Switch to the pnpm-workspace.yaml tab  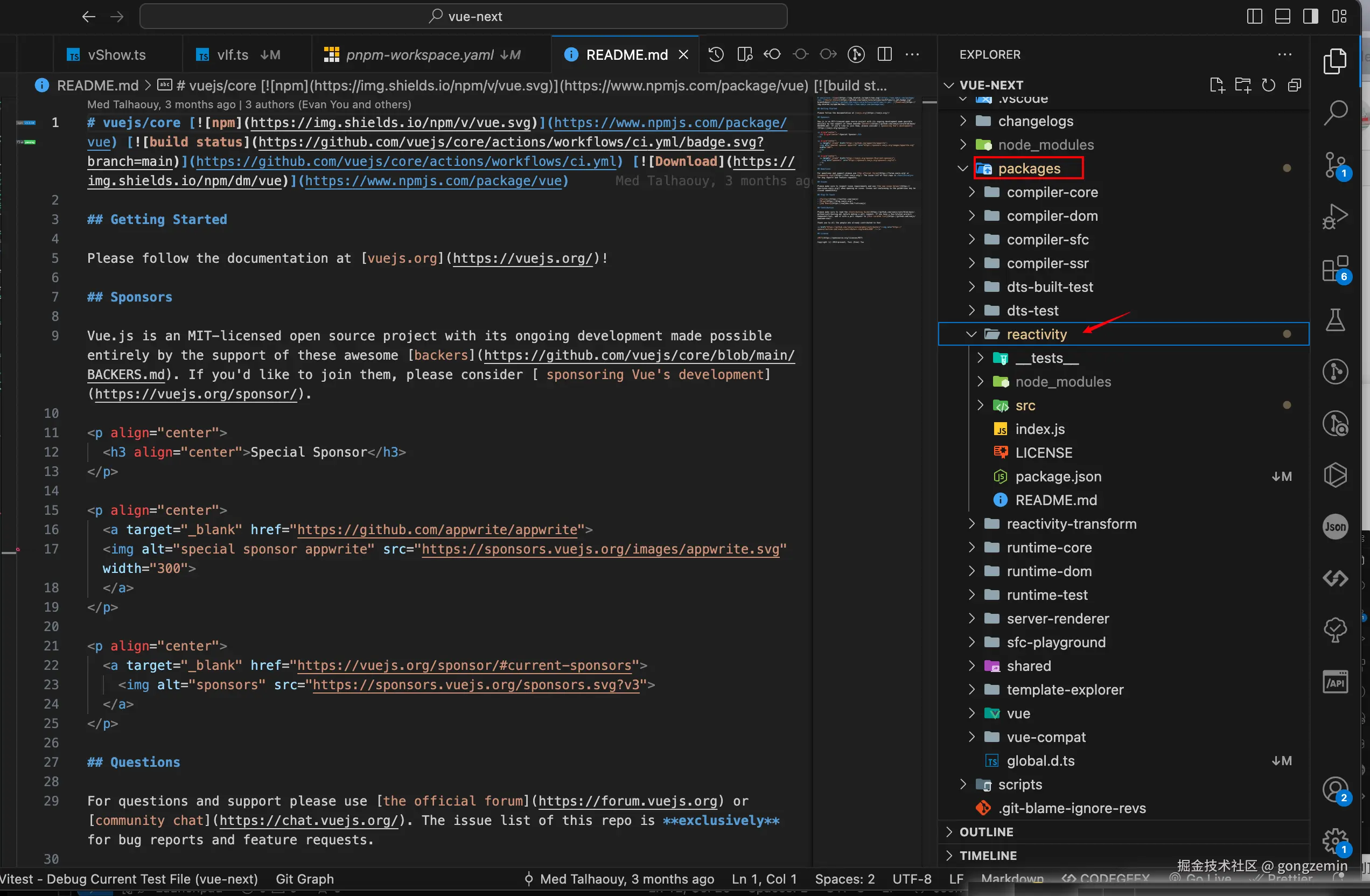pyautogui.click(x=419, y=55)
